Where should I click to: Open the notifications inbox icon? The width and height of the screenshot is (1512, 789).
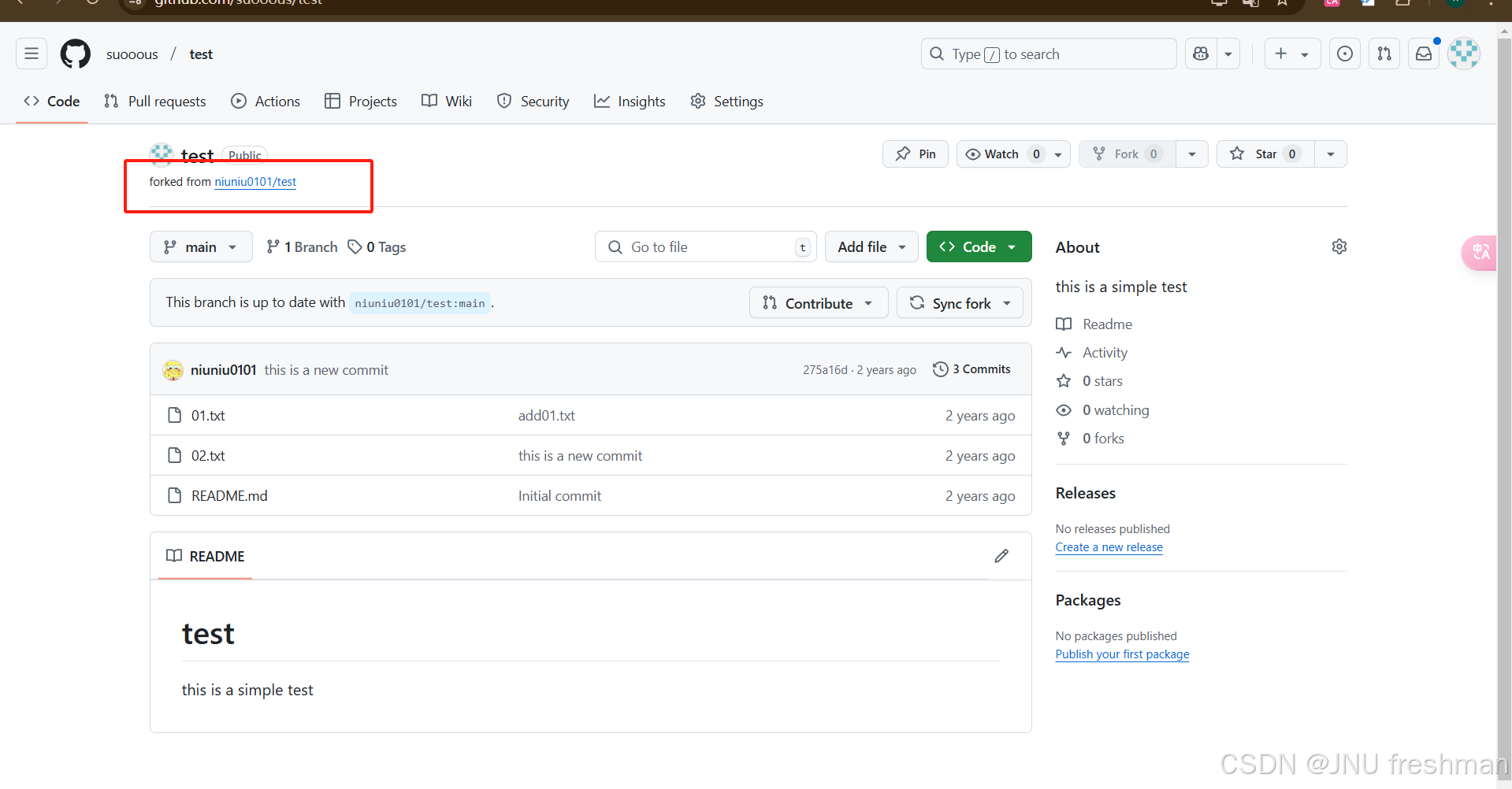[1424, 54]
